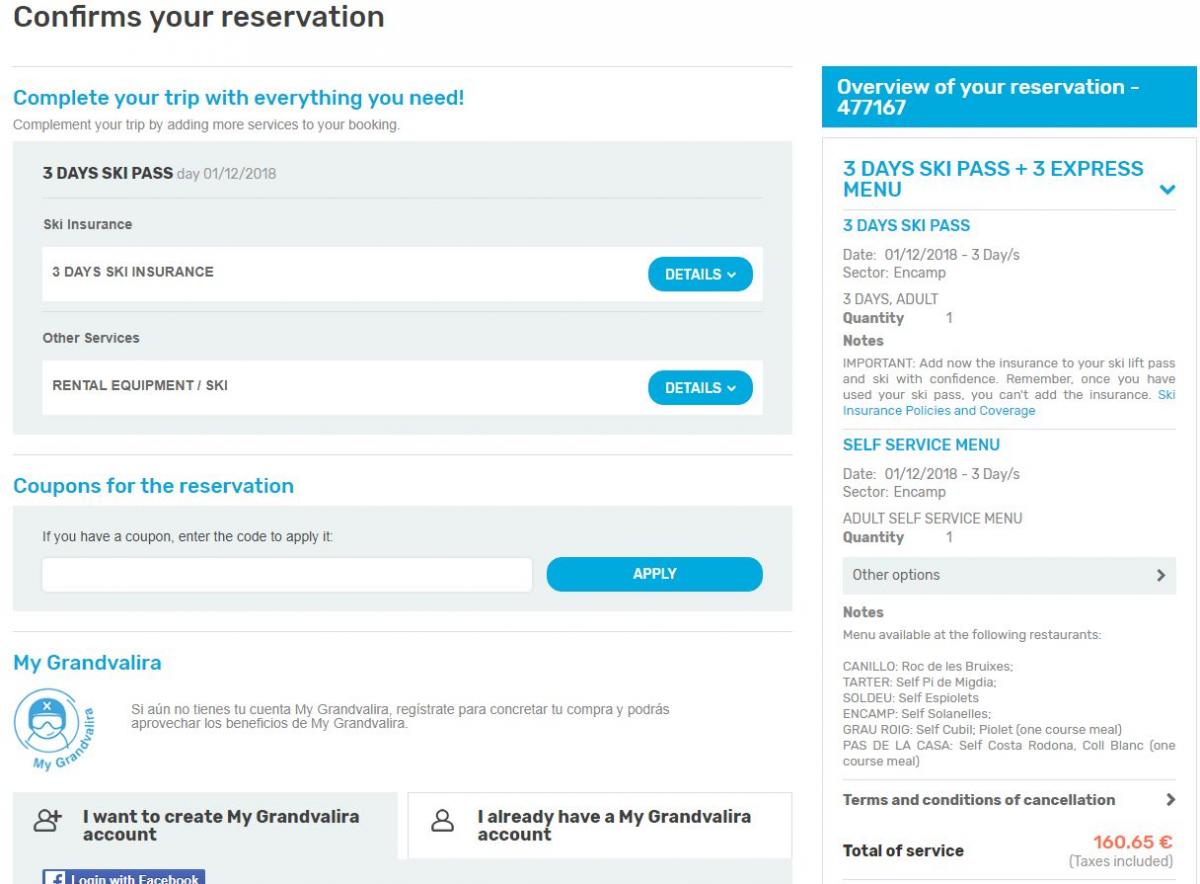Open Ski Insurance Policies and Coverage link
Viewport: 1200px width, 884px height.
[1009, 404]
